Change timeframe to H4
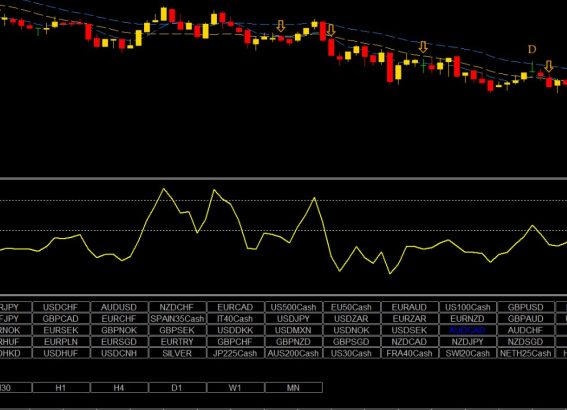 point(119,388)
